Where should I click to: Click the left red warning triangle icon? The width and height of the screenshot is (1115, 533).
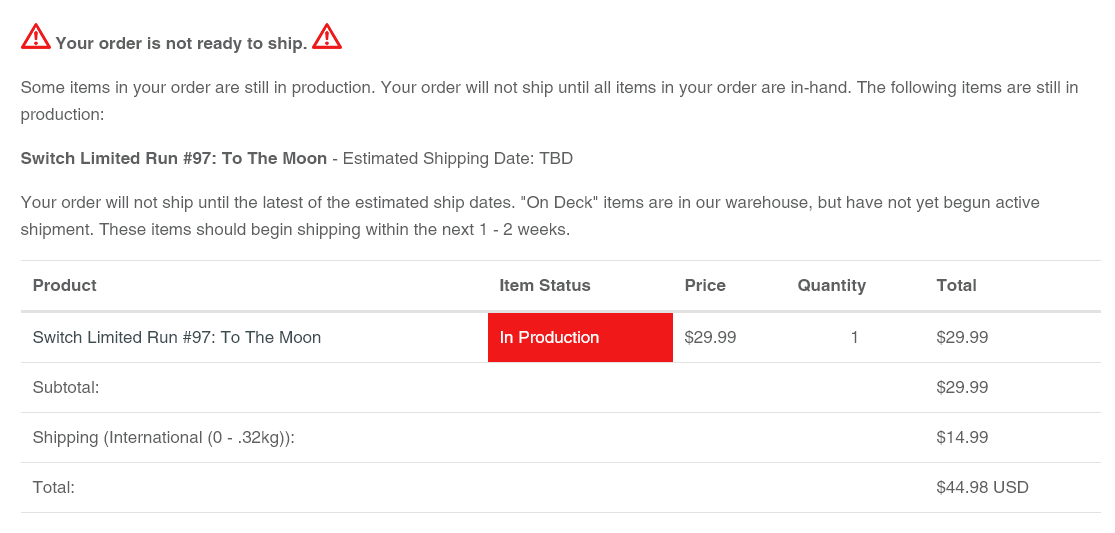point(36,37)
